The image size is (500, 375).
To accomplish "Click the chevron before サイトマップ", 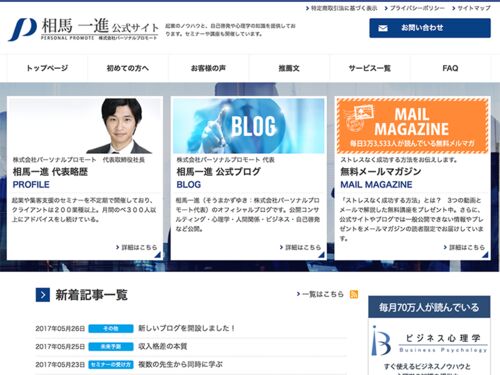I will tap(453, 8).
